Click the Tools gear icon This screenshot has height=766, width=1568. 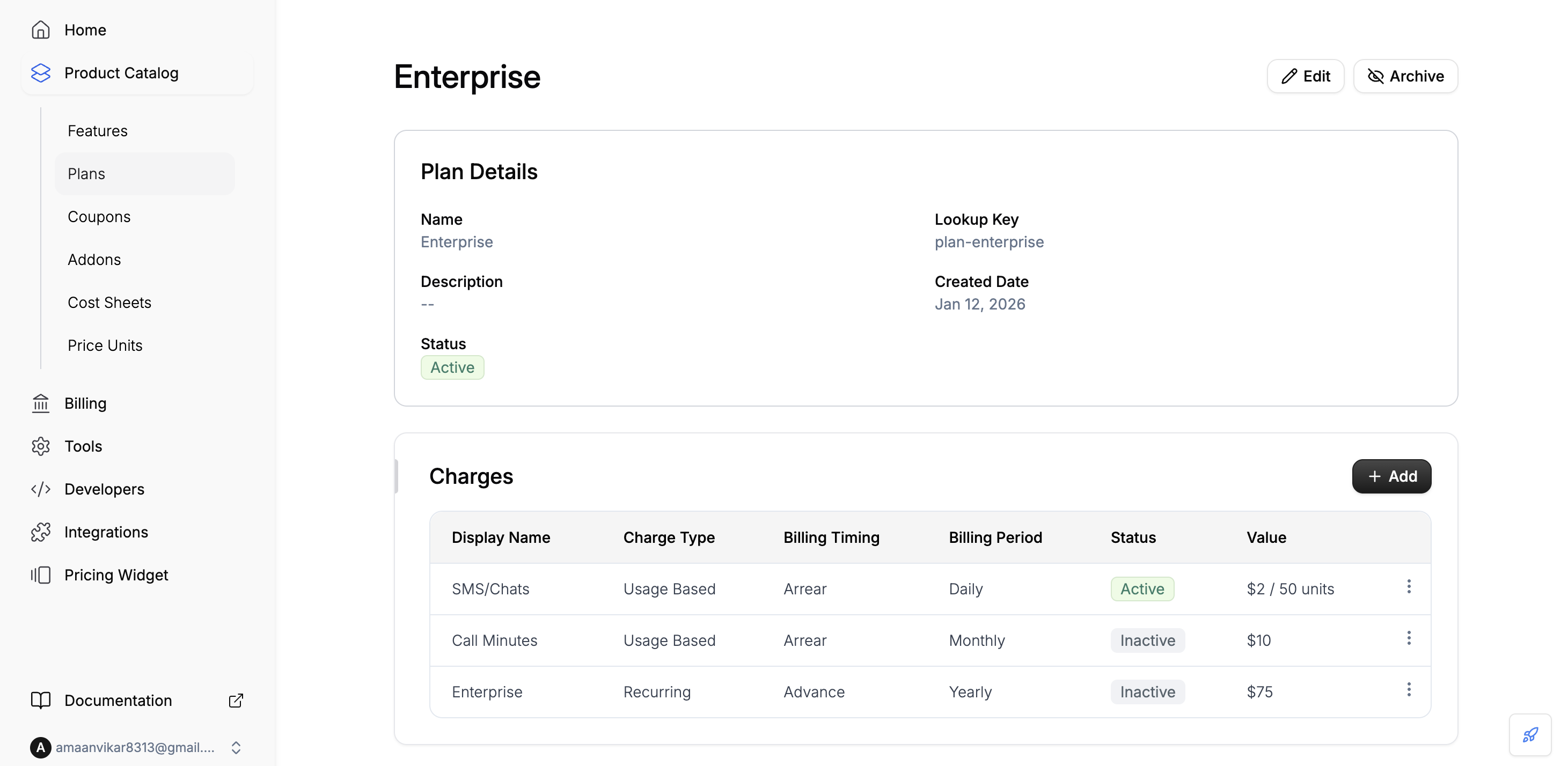tap(40, 446)
